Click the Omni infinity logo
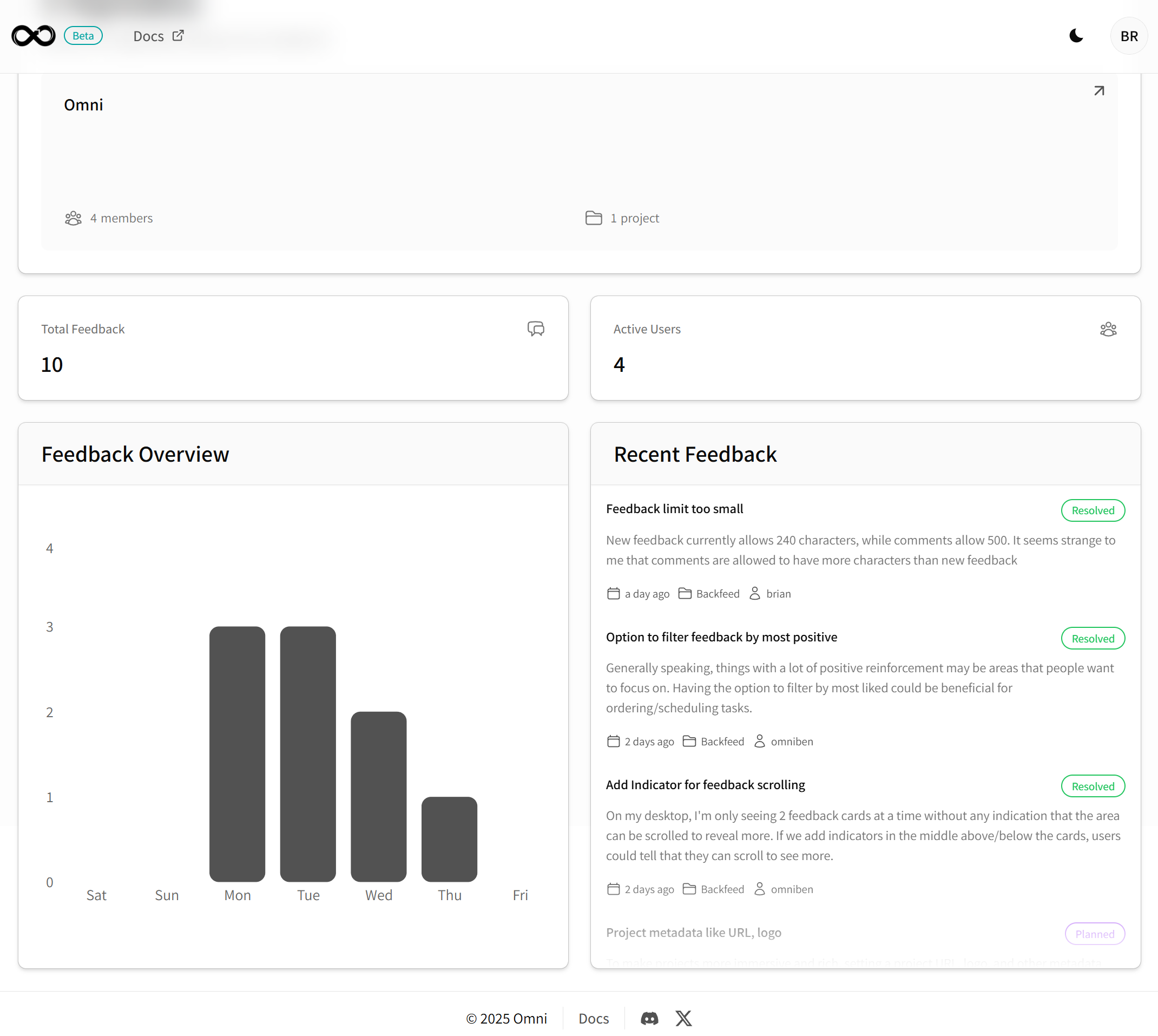This screenshot has width=1158, height=1036. click(x=34, y=36)
